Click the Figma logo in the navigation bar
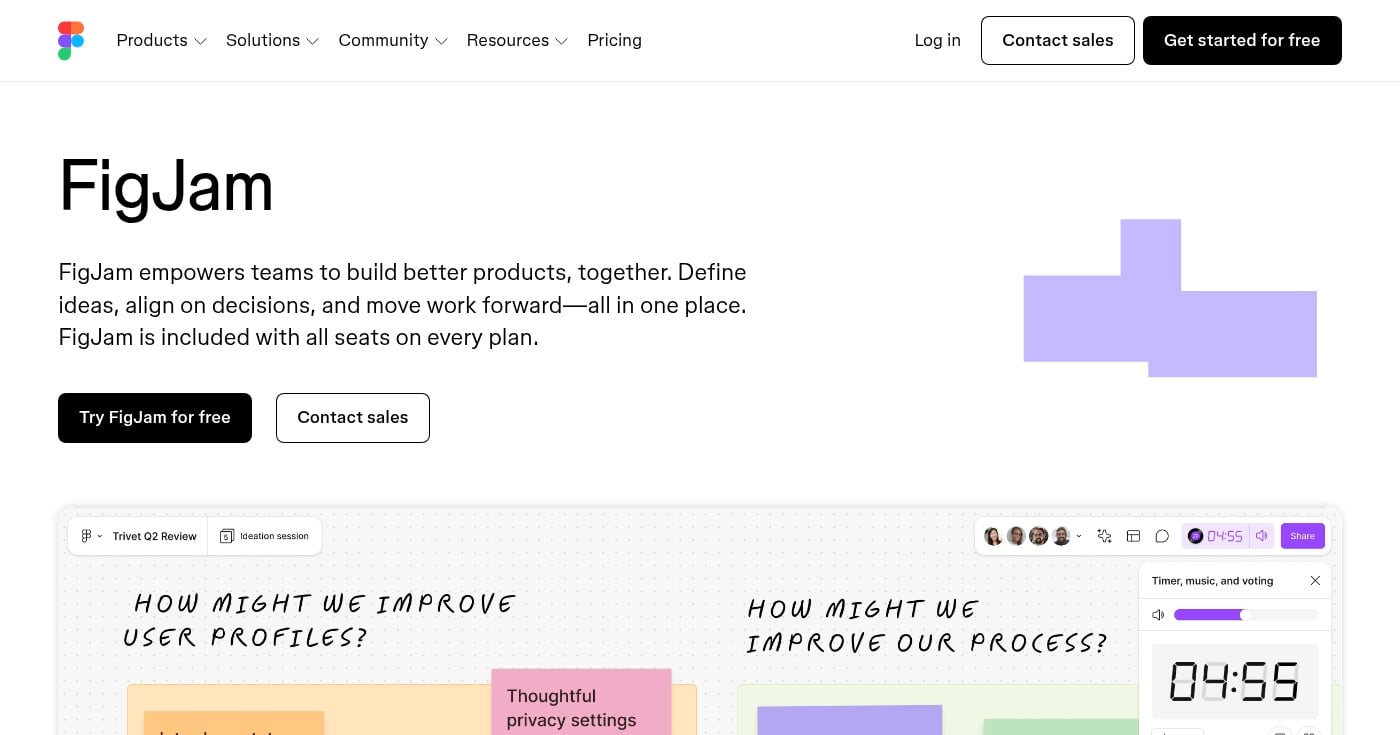This screenshot has height=735, width=1400. (70, 40)
